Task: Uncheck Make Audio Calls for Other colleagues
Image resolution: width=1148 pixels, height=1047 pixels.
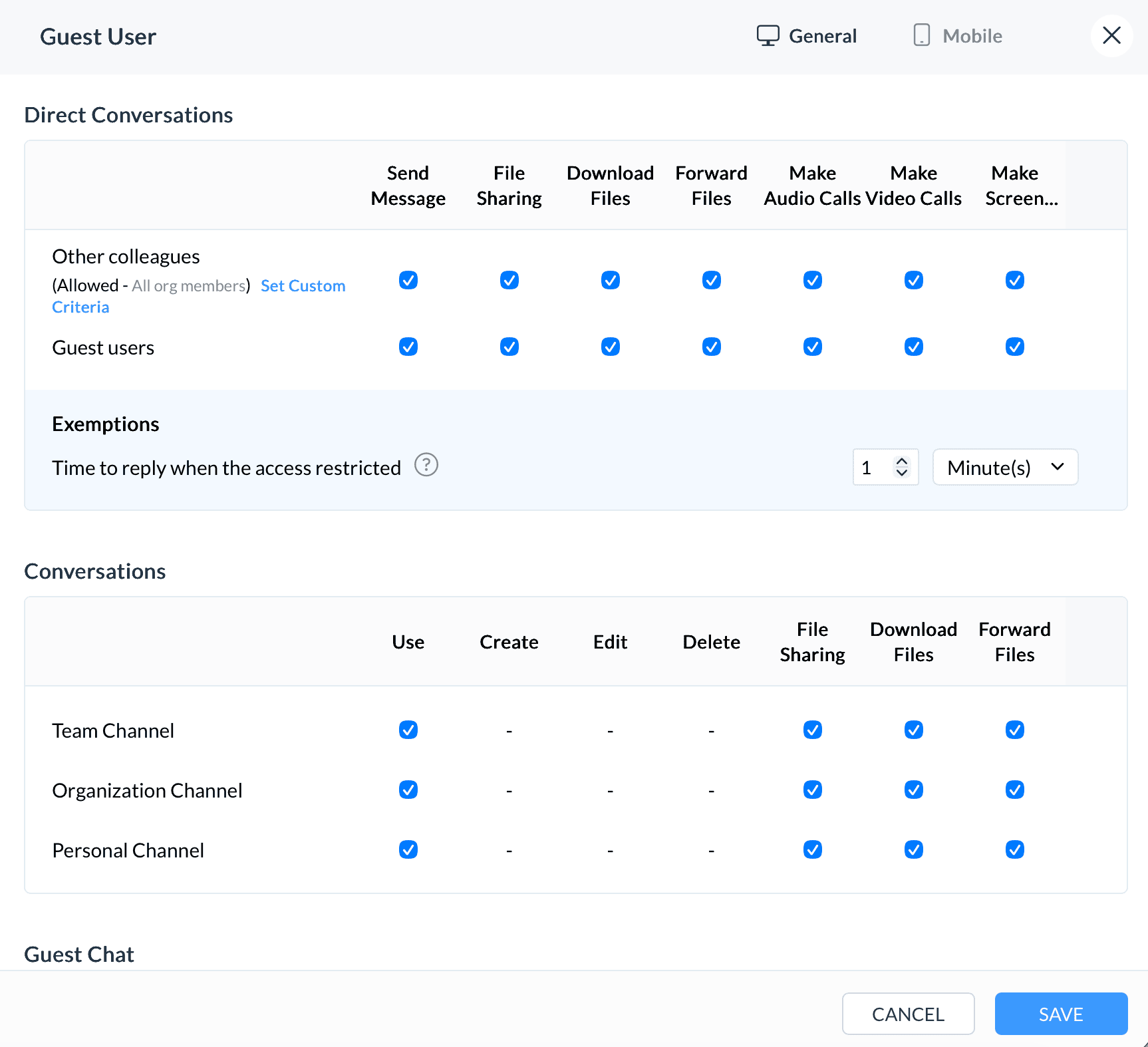Action: click(x=813, y=280)
